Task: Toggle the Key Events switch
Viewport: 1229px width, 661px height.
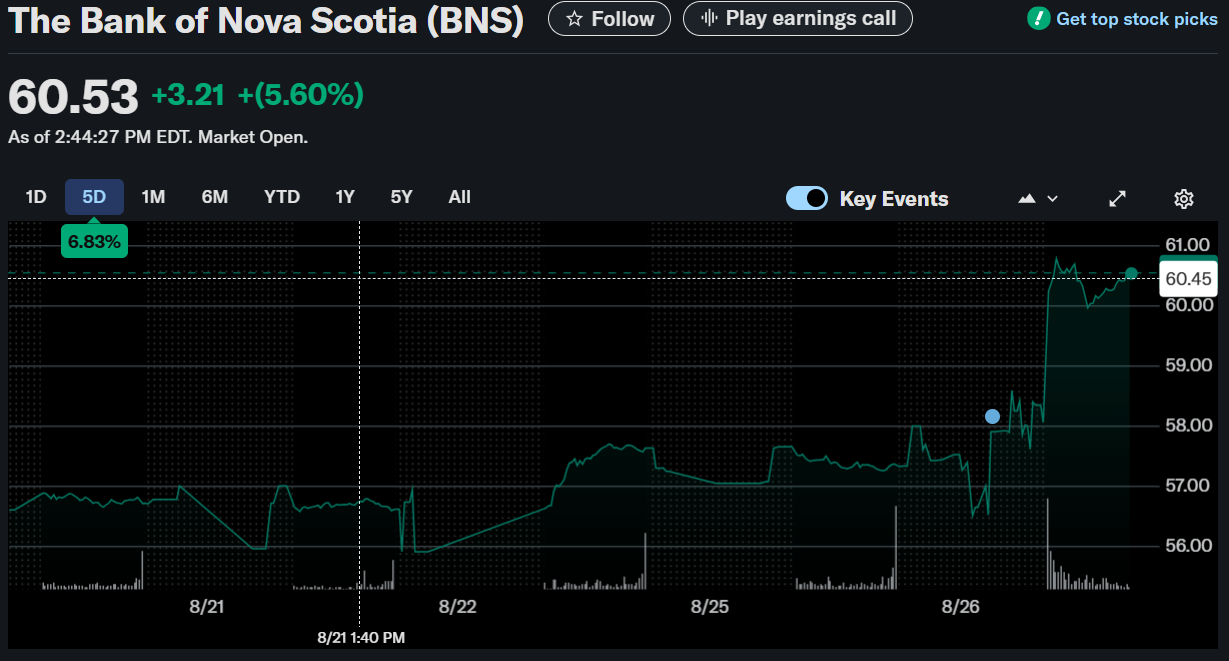Action: pos(807,198)
